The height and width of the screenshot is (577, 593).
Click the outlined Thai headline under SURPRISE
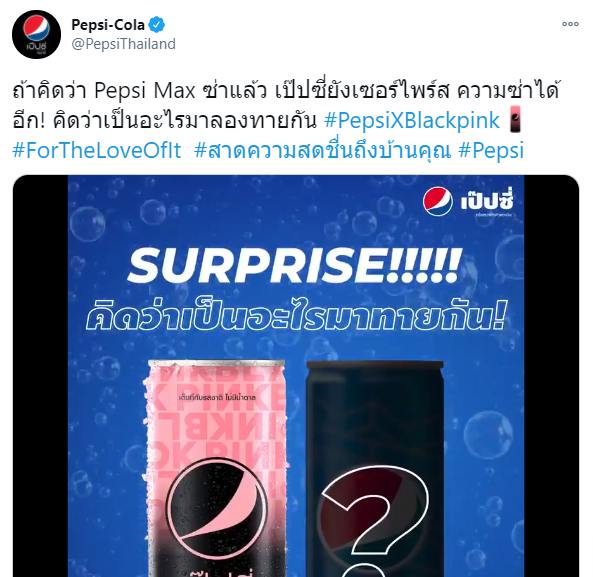296,315
